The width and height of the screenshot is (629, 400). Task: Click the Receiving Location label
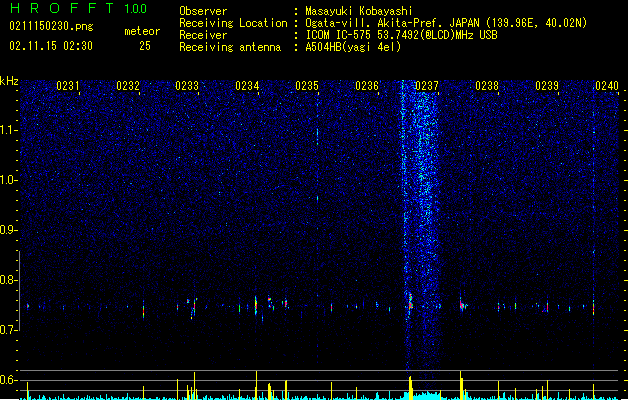233,23
